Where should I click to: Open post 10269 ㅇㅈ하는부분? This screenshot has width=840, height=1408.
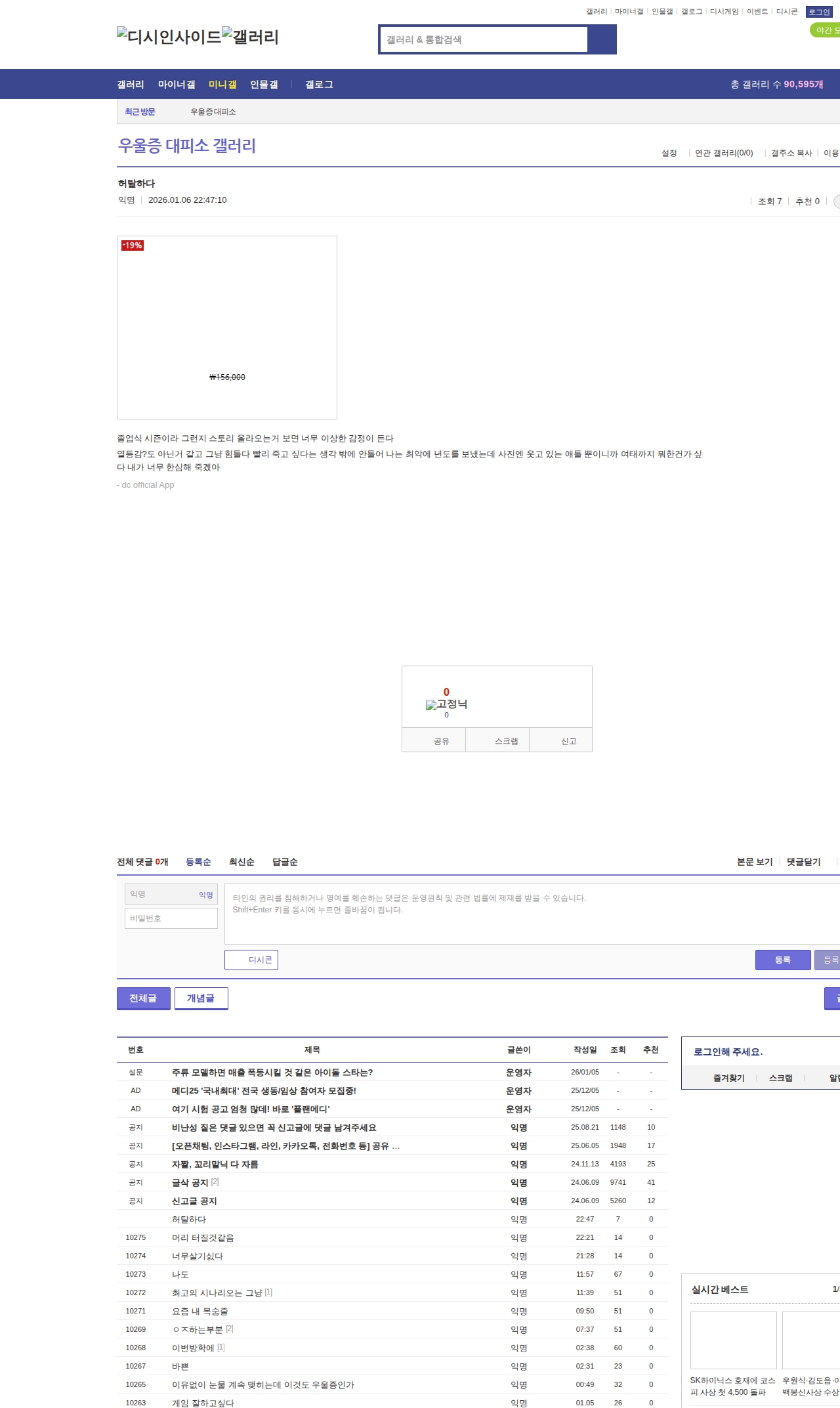(x=198, y=1329)
